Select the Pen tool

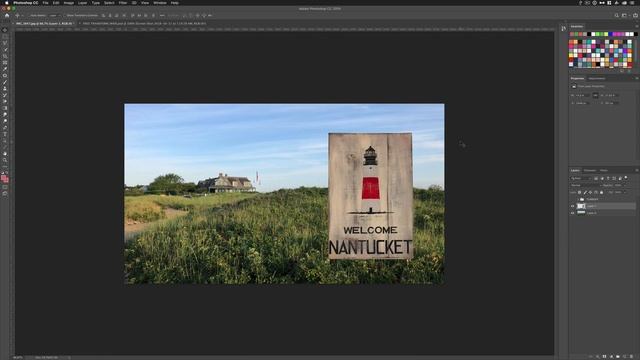click(x=5, y=128)
